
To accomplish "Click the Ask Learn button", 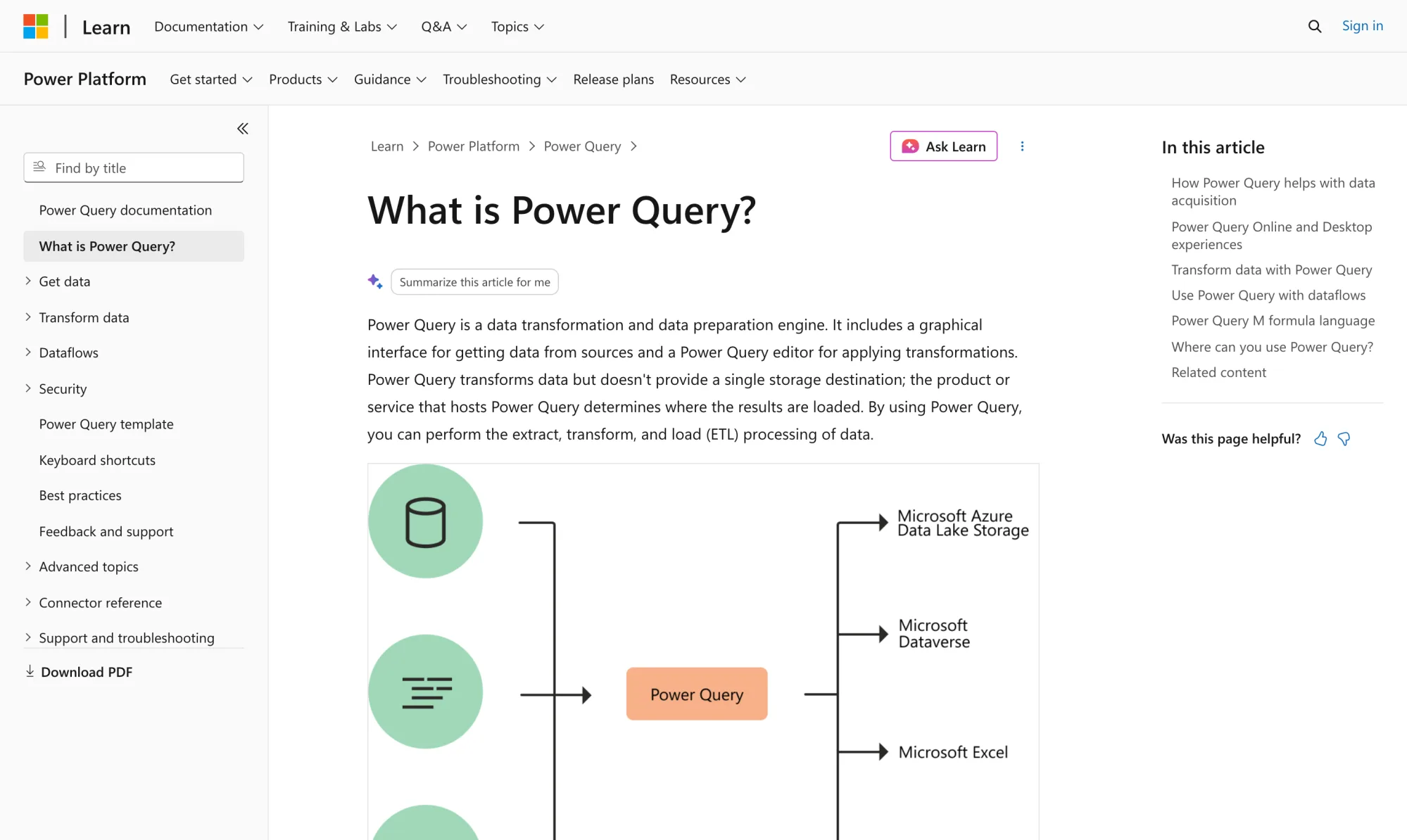I will coord(943,146).
